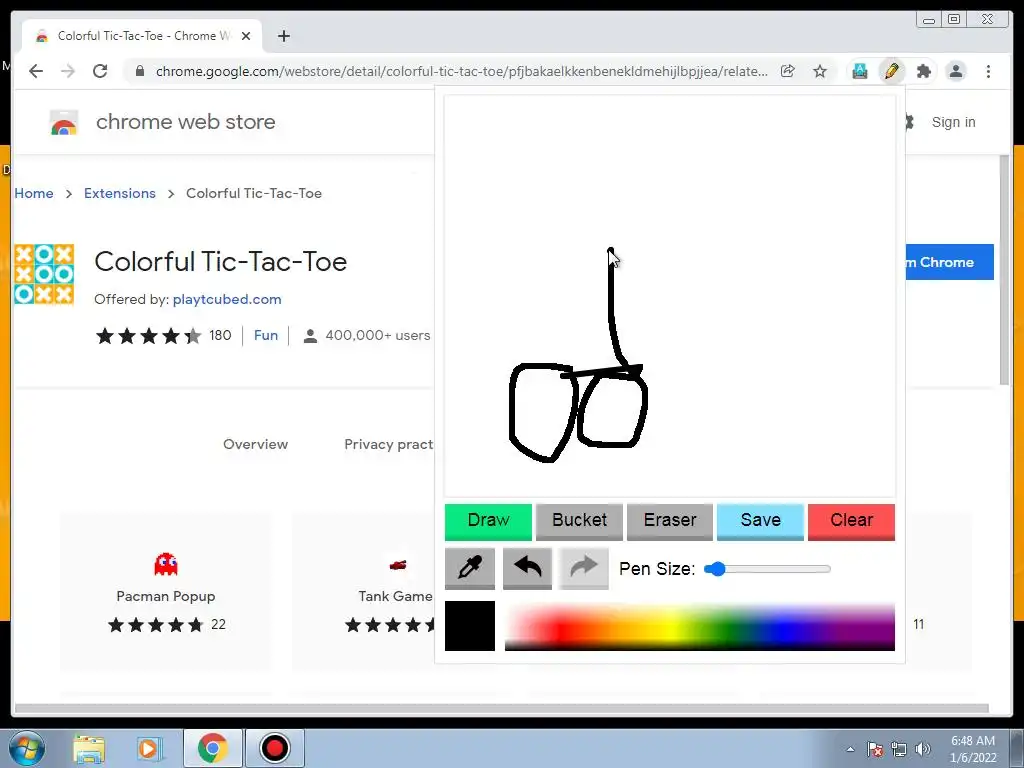Open the Pacman Popup ghost icon
Viewport: 1024px width, 768px height.
tap(166, 564)
